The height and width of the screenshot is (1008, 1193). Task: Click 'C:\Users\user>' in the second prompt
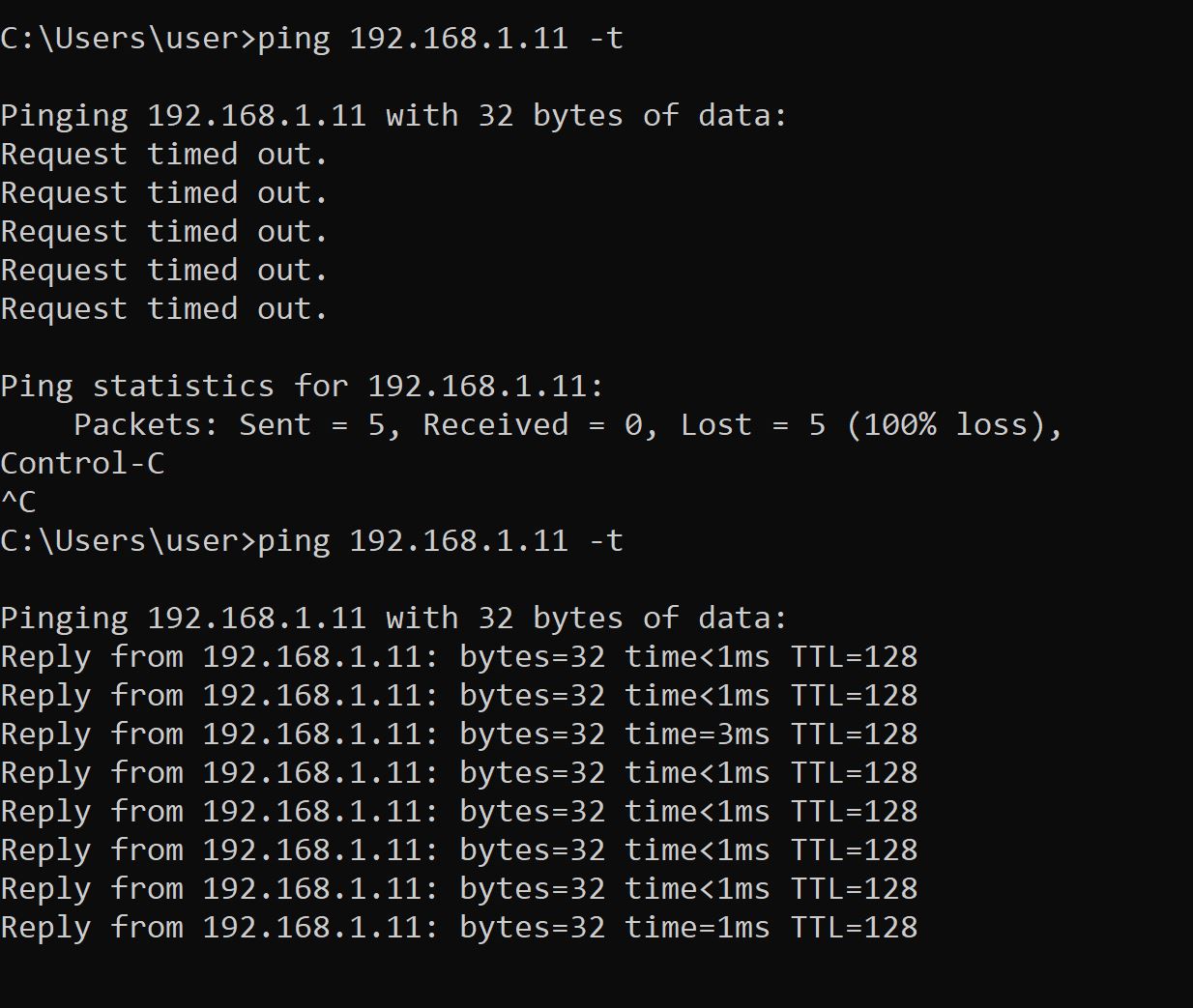tap(128, 541)
